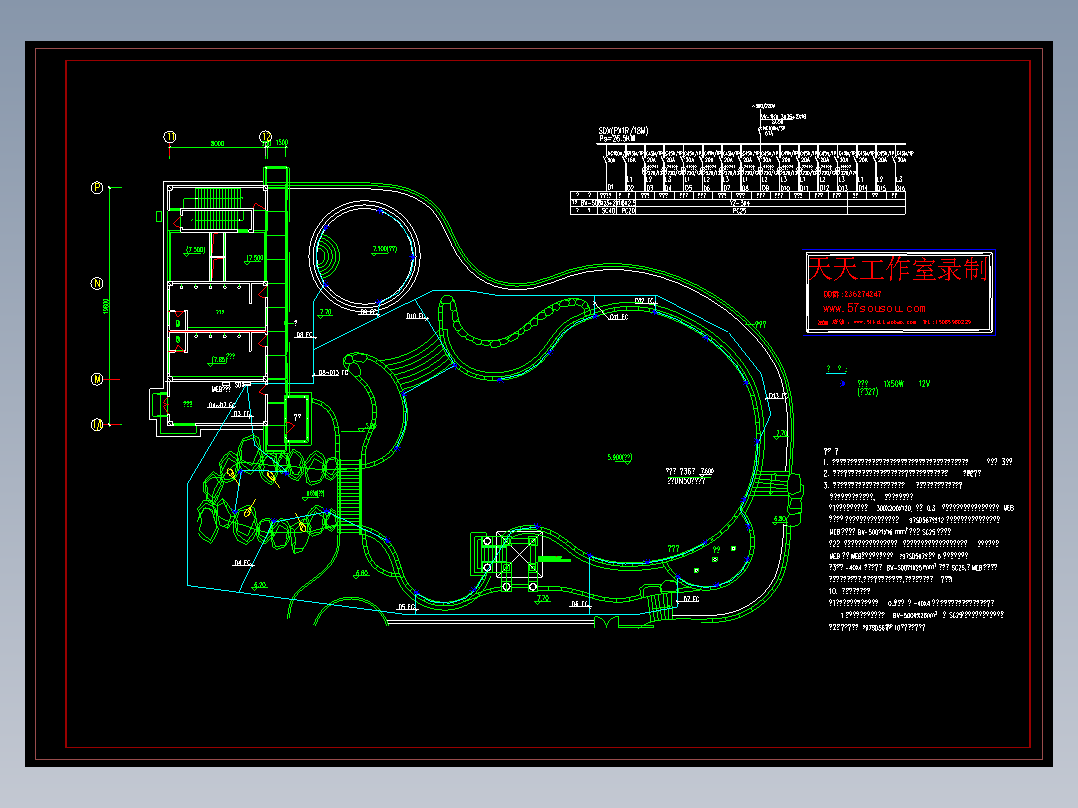The image size is (1078, 808).
Task: Select the grid axis bubble labeled 12
Action: (x=265, y=137)
